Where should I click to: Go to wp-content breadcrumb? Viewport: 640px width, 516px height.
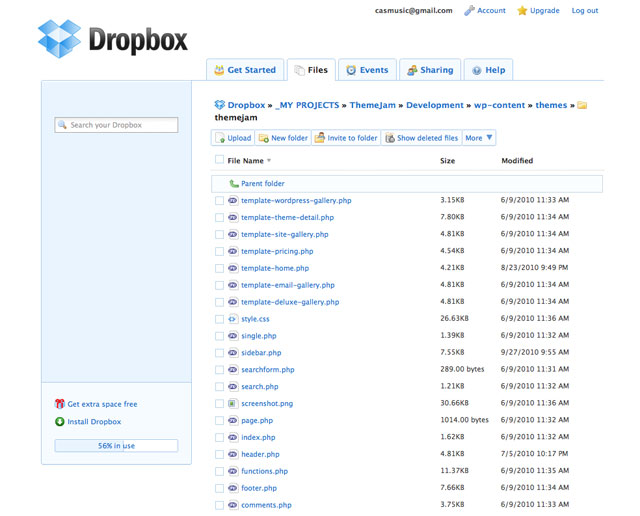point(500,105)
